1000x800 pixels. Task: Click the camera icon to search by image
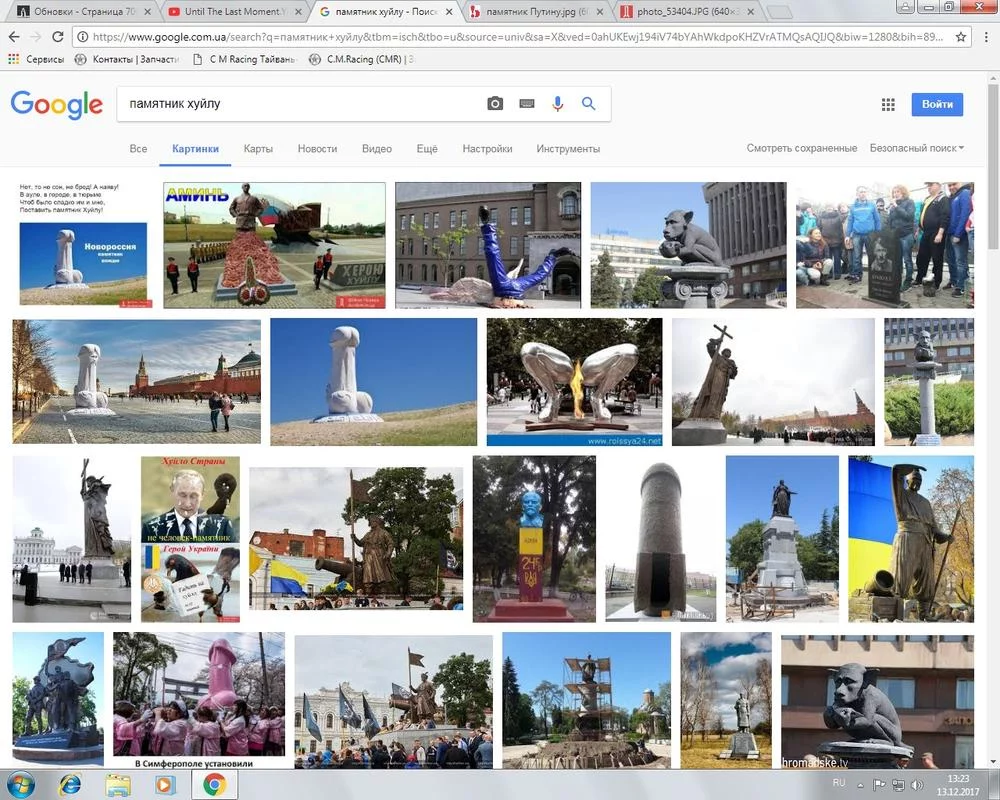coord(495,103)
